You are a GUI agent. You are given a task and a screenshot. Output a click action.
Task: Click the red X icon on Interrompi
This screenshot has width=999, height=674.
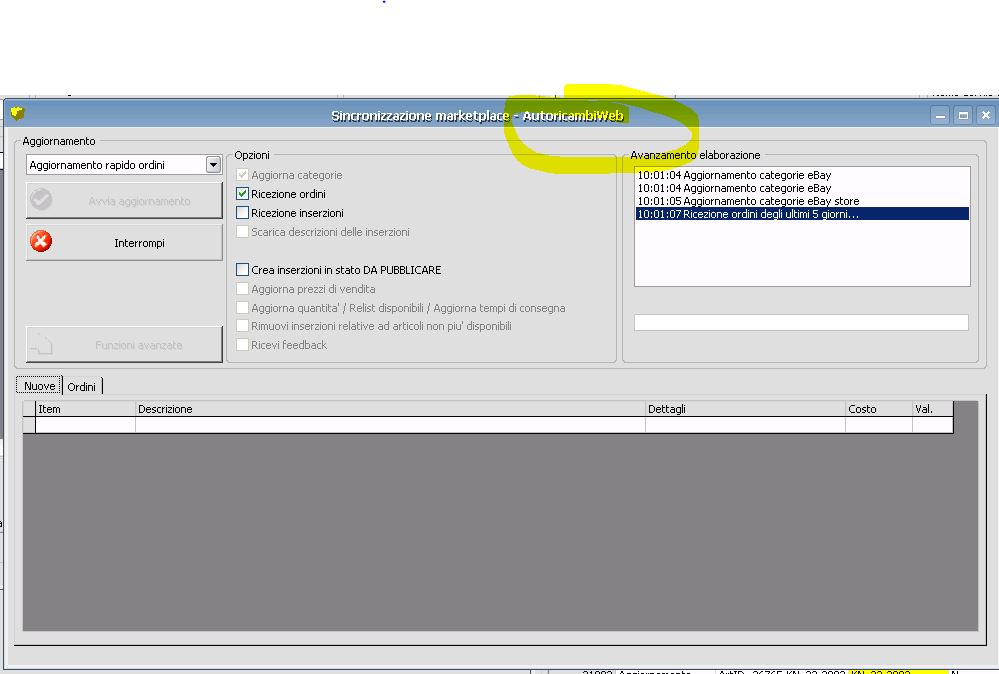coord(41,241)
